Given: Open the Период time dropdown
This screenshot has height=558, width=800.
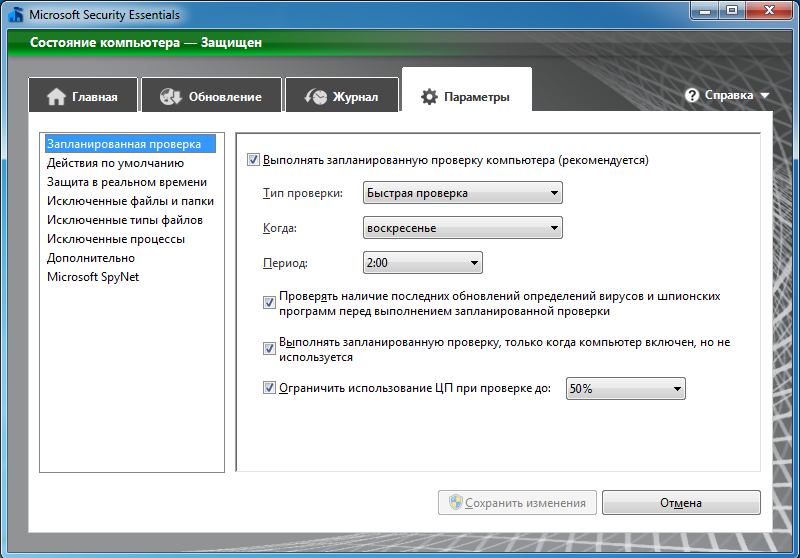Looking at the screenshot, I should 422,263.
